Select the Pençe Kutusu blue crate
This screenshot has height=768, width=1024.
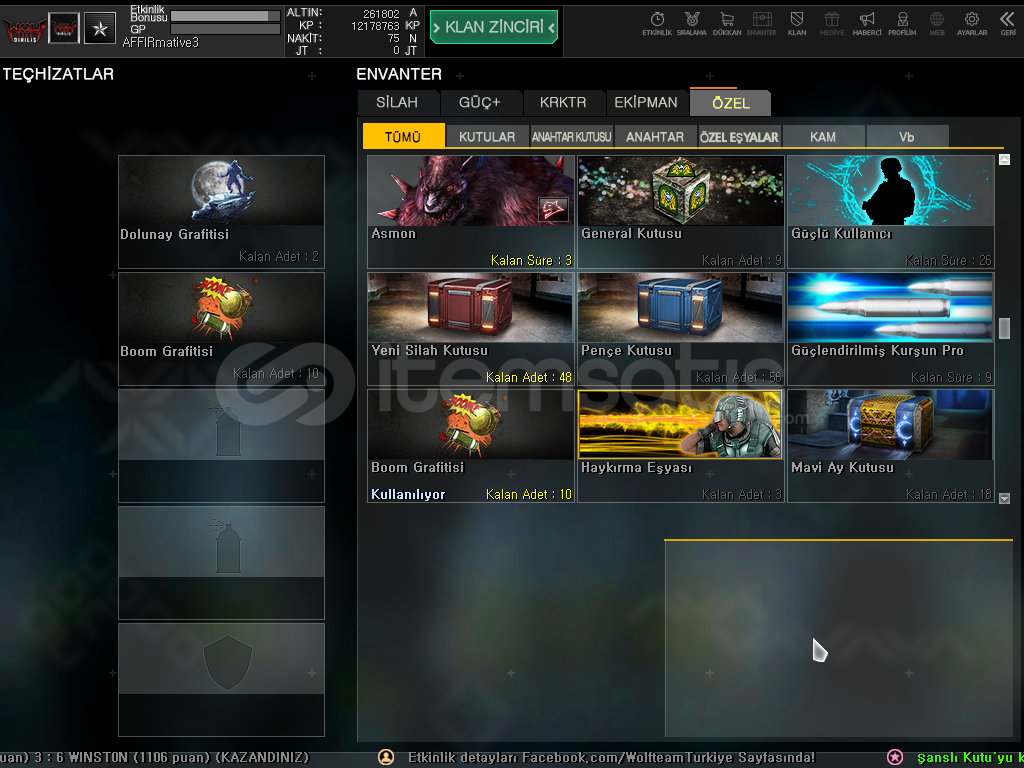click(680, 329)
